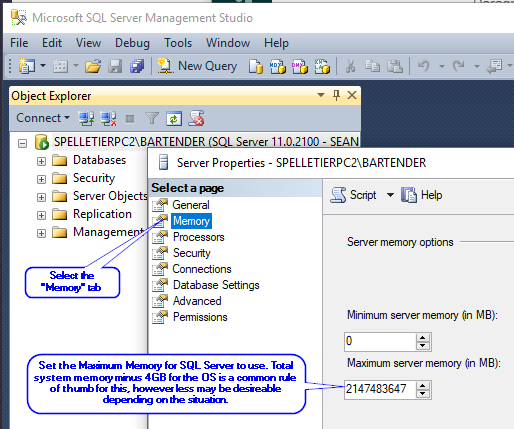The width and height of the screenshot is (514, 429).
Task: Click the Disconnect icon in Object Explorer
Action: click(x=109, y=118)
